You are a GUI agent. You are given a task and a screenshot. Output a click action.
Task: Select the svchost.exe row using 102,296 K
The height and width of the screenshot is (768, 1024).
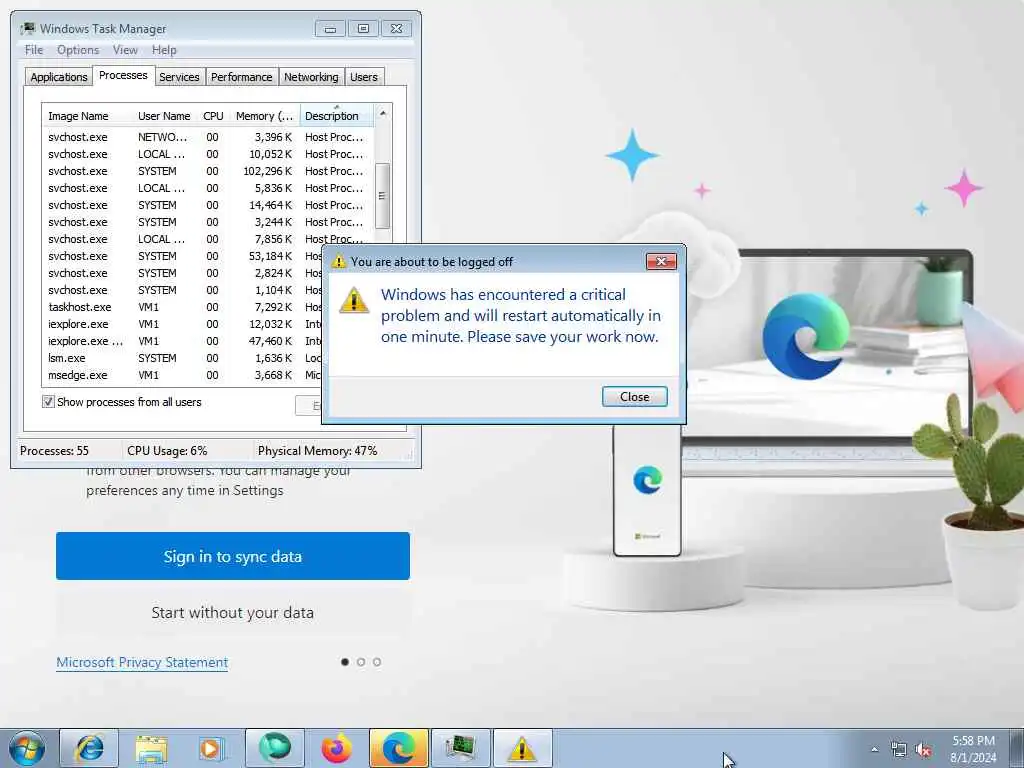208,171
